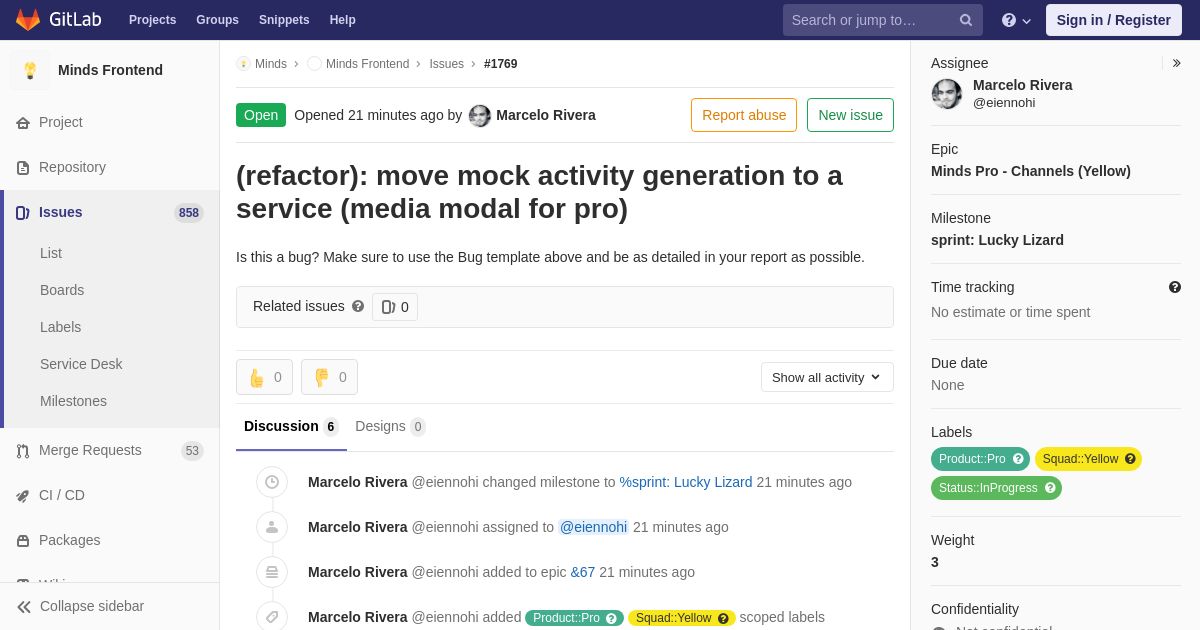Click the Minds Frontend breadcrumb link
1200x630 pixels.
pyautogui.click(x=367, y=64)
